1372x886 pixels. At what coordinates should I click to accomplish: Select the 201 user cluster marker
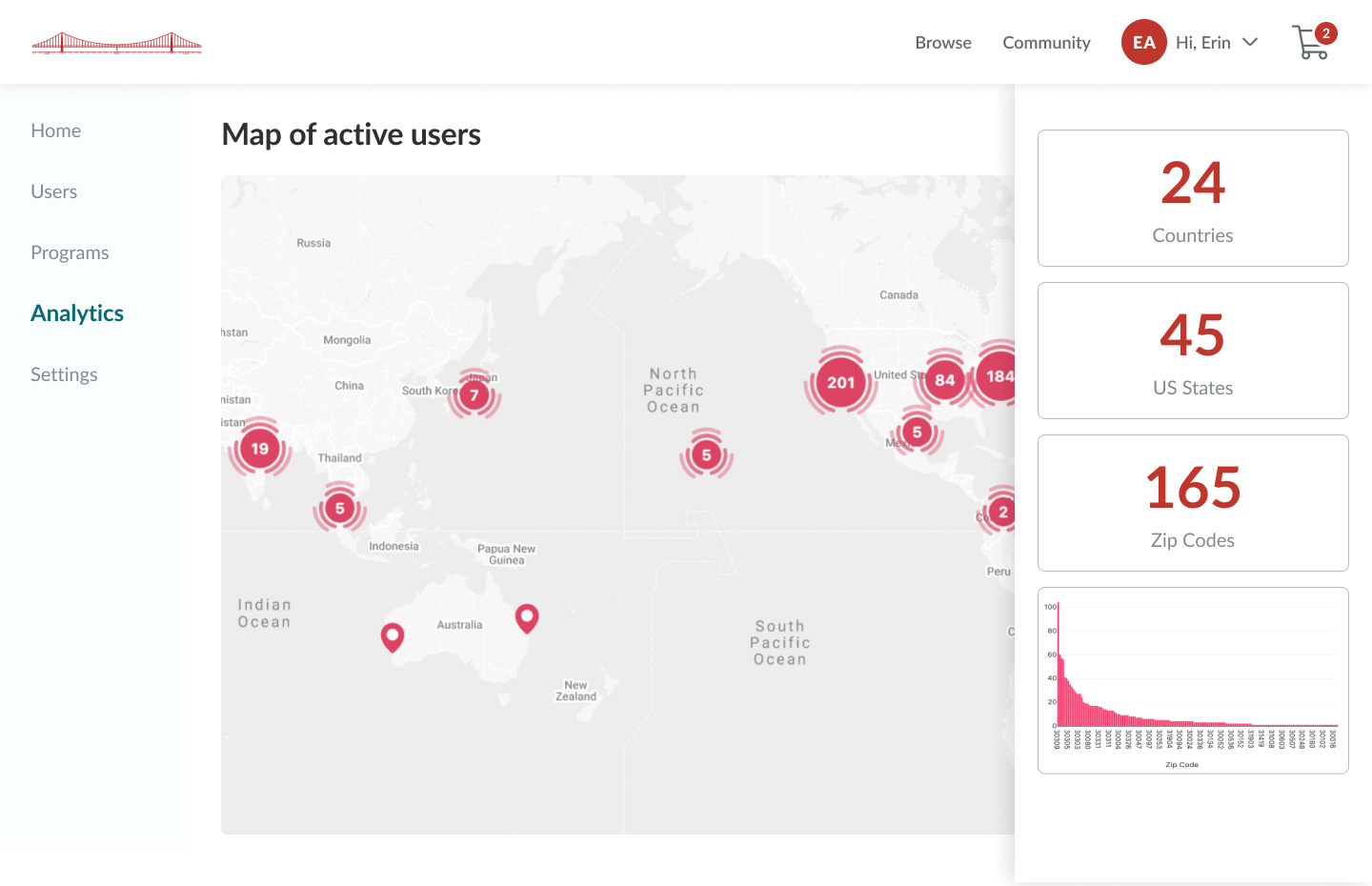click(x=839, y=381)
